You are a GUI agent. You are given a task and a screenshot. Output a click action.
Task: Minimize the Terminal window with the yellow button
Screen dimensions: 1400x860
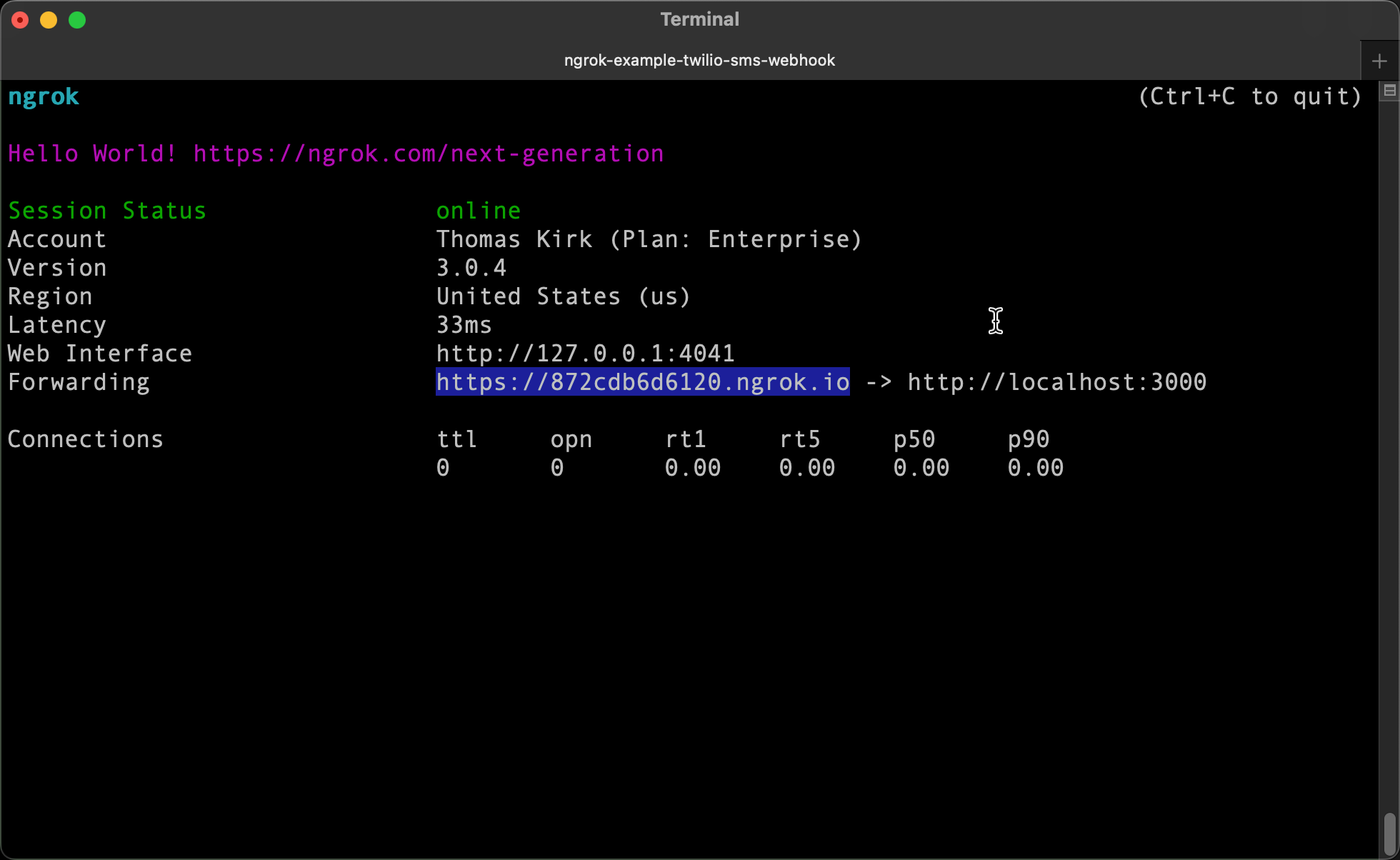[x=49, y=20]
